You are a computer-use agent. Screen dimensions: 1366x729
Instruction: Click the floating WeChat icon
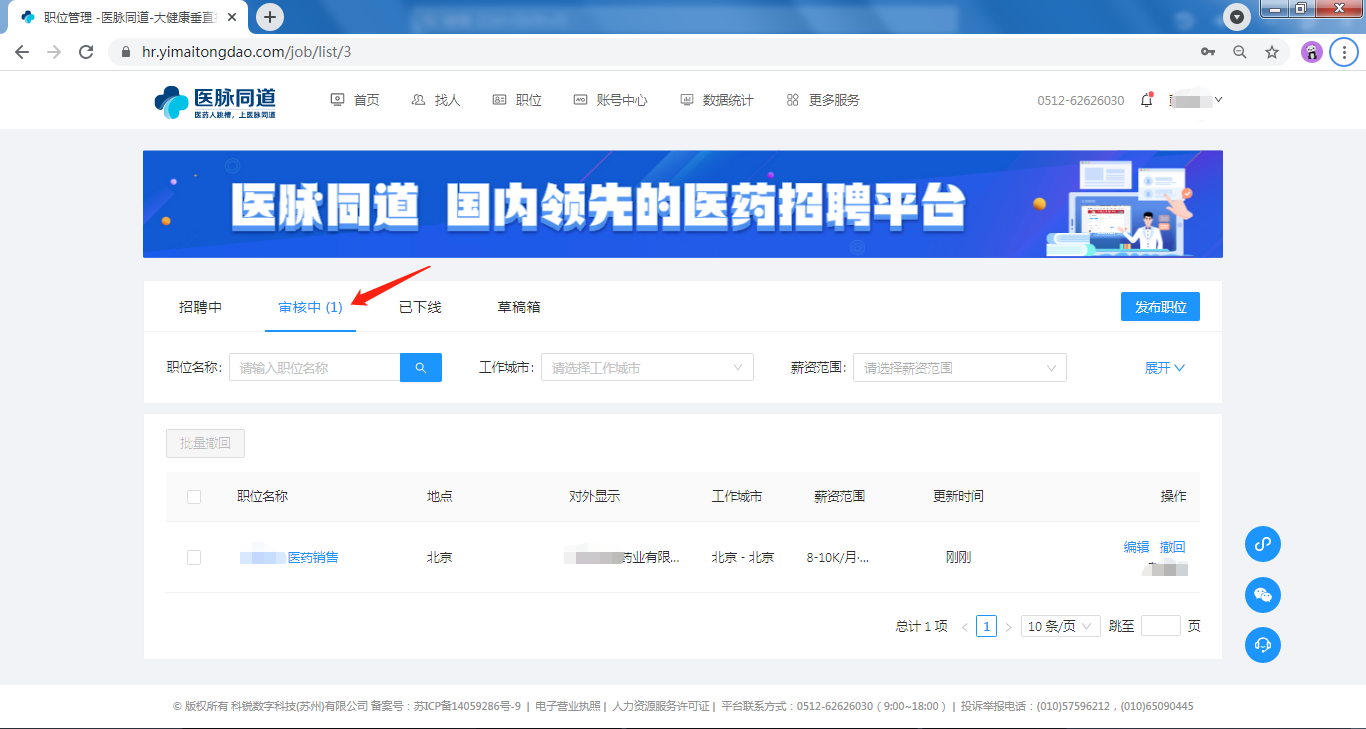point(1262,595)
